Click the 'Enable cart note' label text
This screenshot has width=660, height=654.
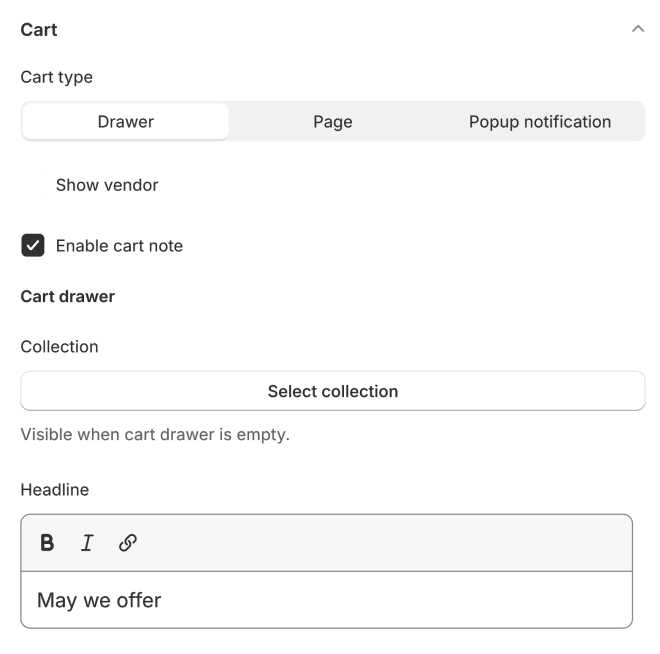pos(119,246)
